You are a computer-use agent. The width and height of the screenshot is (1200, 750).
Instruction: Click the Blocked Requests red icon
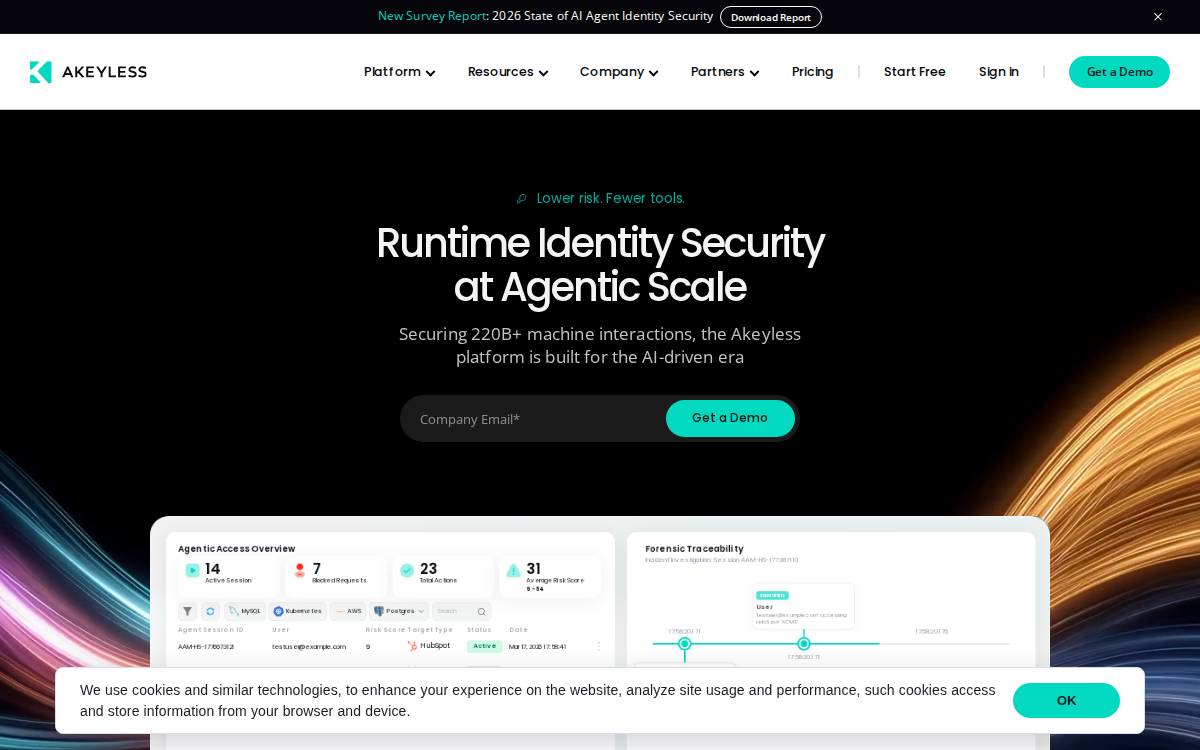tap(299, 570)
